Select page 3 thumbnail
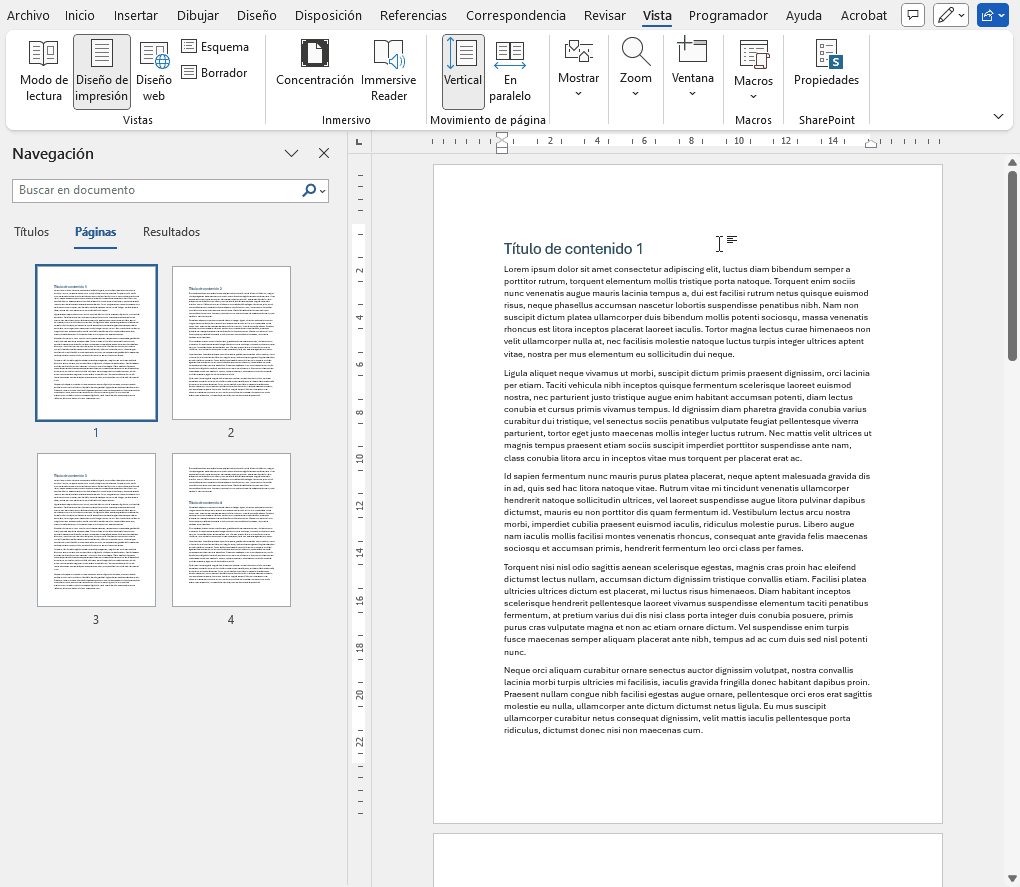Image resolution: width=1020 pixels, height=887 pixels. pos(96,530)
